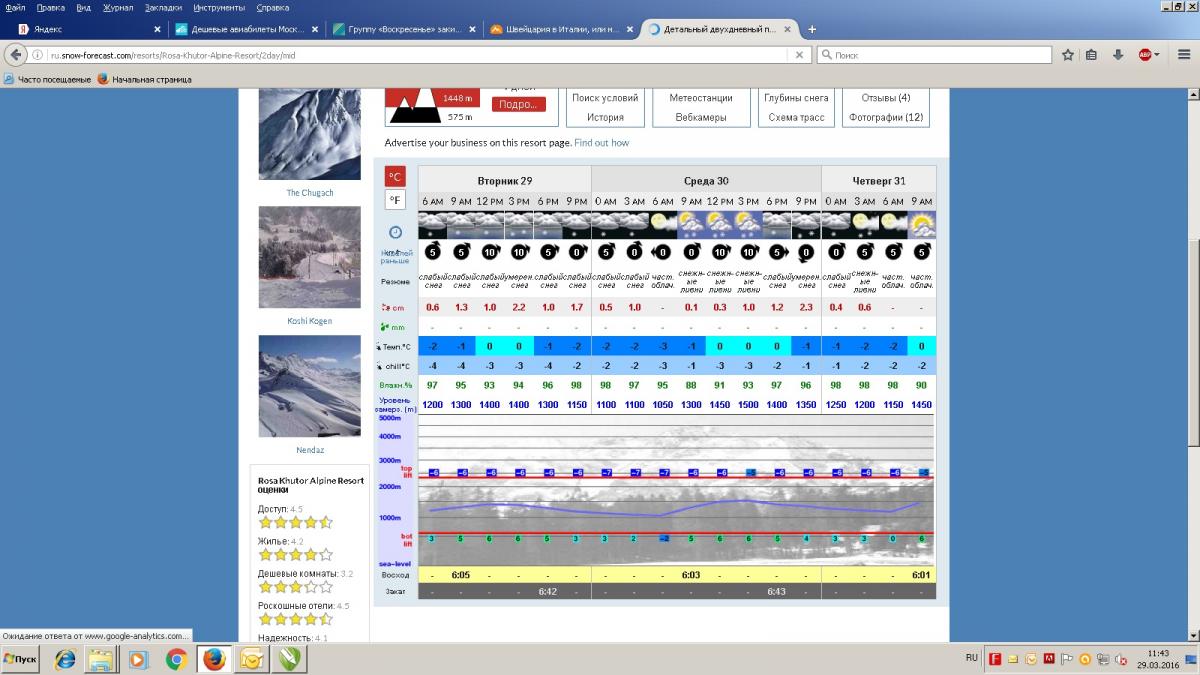Click the Nendaz caption link
Image resolution: width=1200 pixels, height=675 pixels.
pyautogui.click(x=309, y=450)
